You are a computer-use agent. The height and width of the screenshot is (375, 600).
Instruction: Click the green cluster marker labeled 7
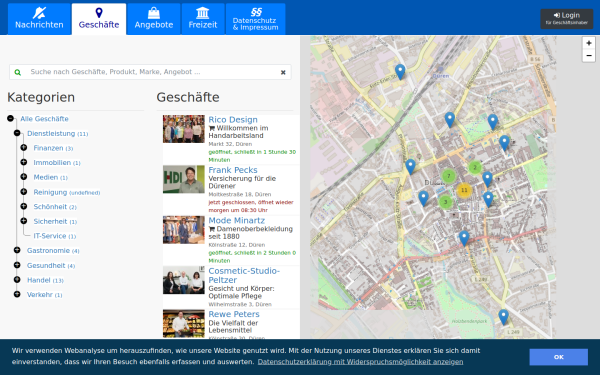448,176
